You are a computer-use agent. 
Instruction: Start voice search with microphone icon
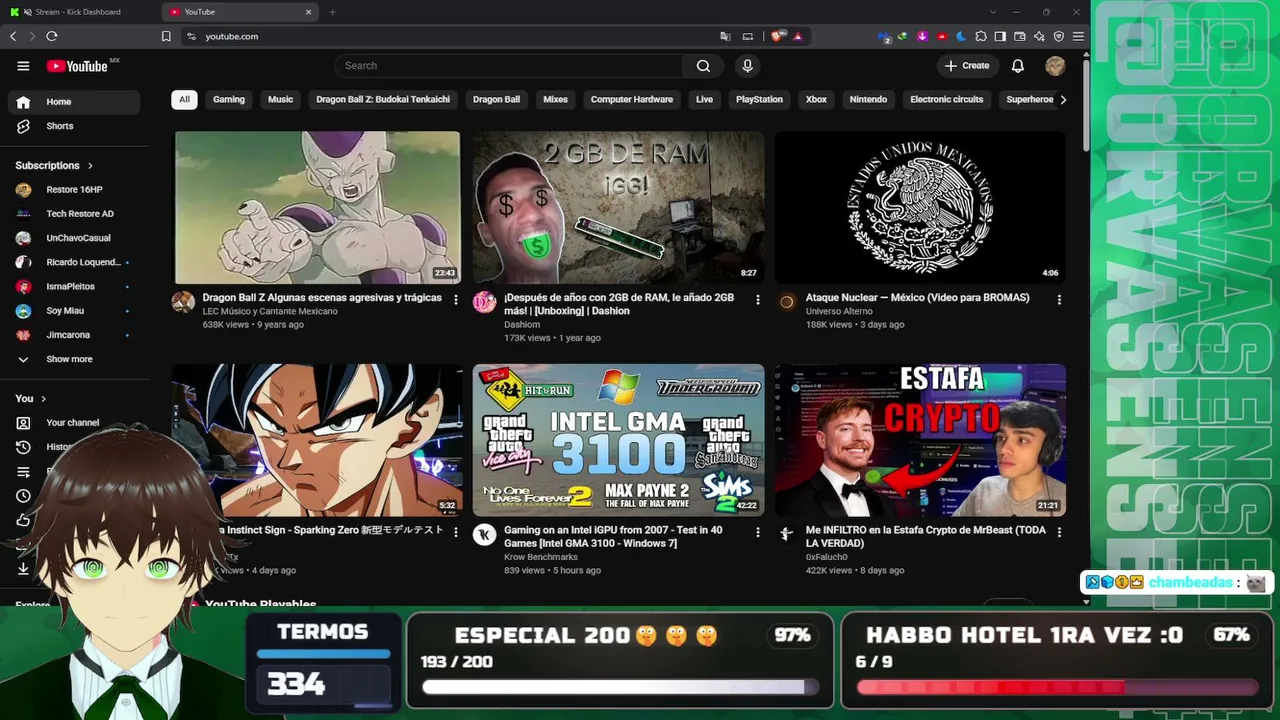tap(747, 66)
